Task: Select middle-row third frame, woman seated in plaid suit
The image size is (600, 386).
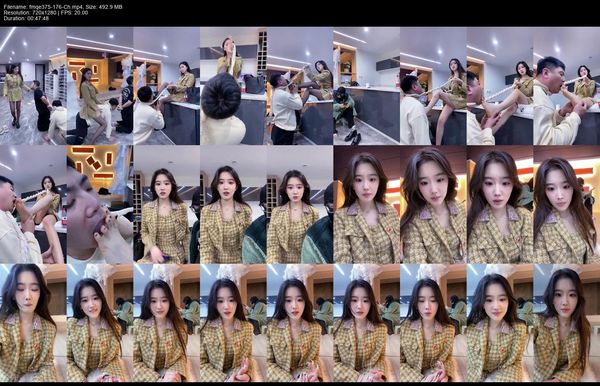Action: pyautogui.click(x=166, y=204)
